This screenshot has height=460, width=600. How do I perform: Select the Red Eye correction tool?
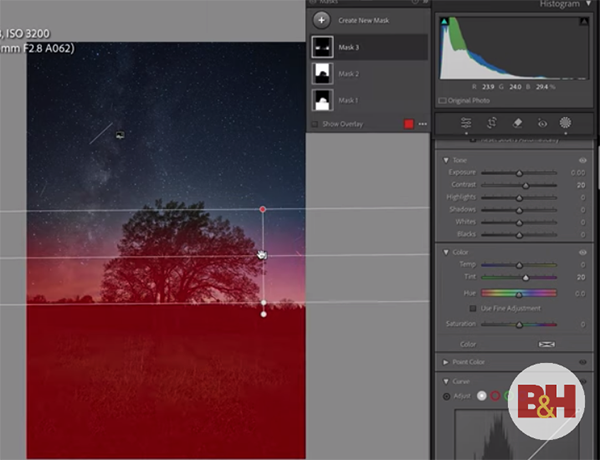(542, 123)
